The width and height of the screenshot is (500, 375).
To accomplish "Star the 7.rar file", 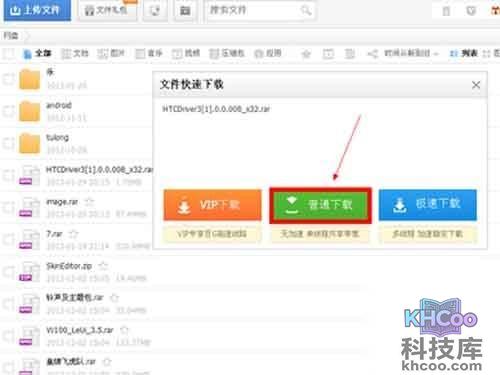I will point(73,234).
